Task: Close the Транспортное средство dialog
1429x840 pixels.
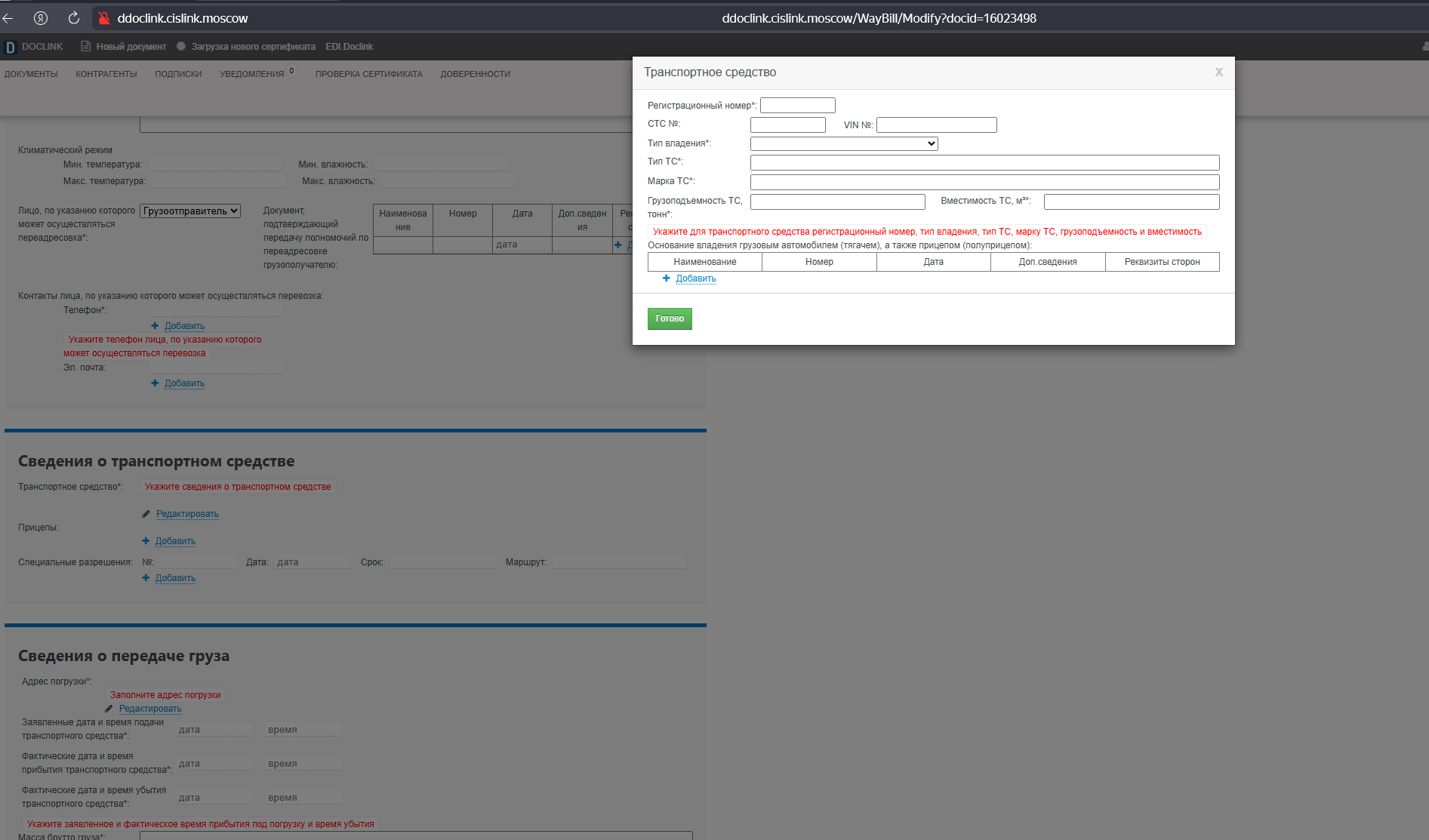Action: (1218, 72)
